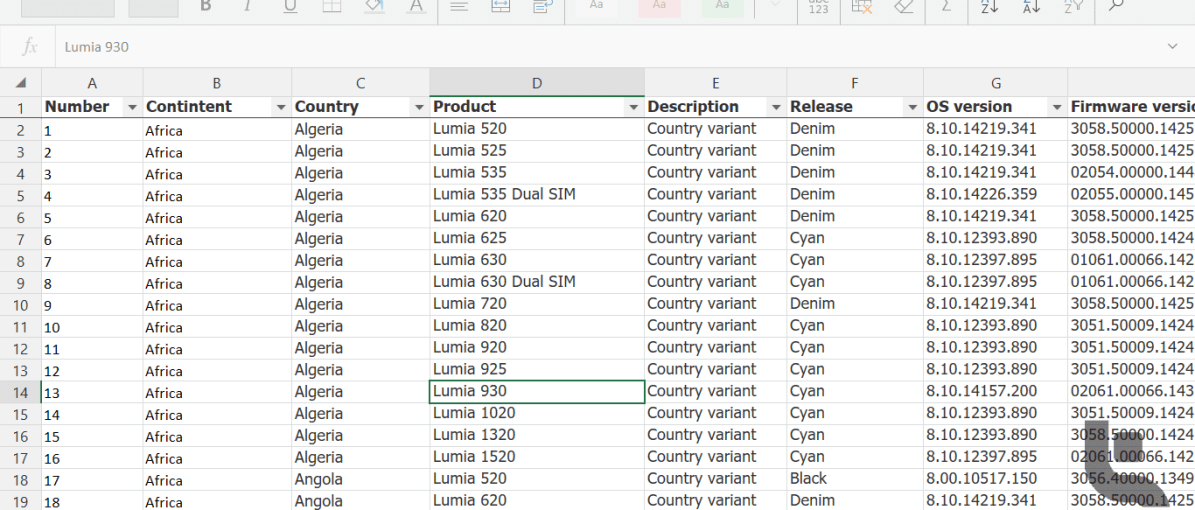Apply the white Aa cell style

point(597,6)
